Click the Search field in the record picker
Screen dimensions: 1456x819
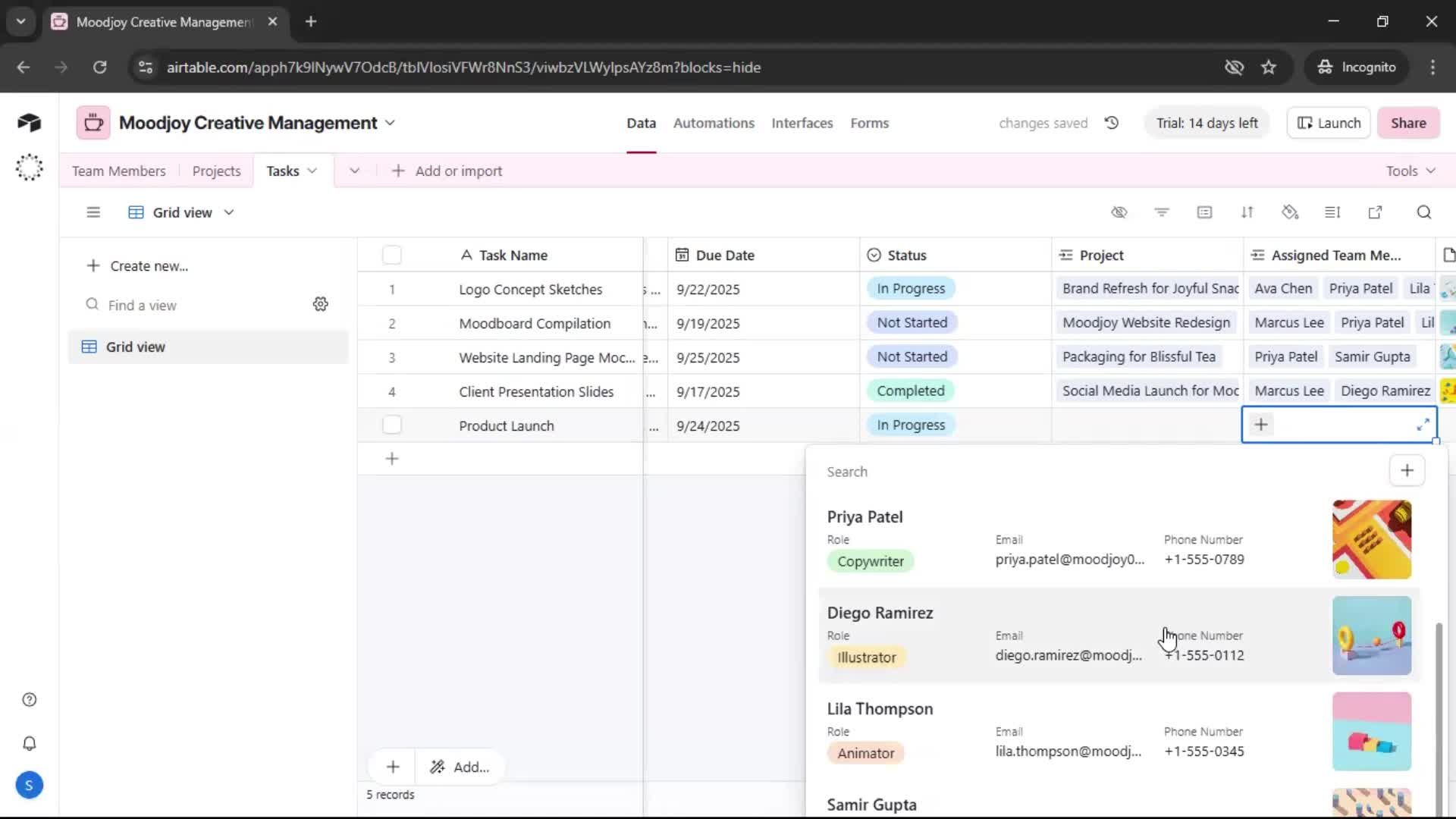click(1103, 472)
